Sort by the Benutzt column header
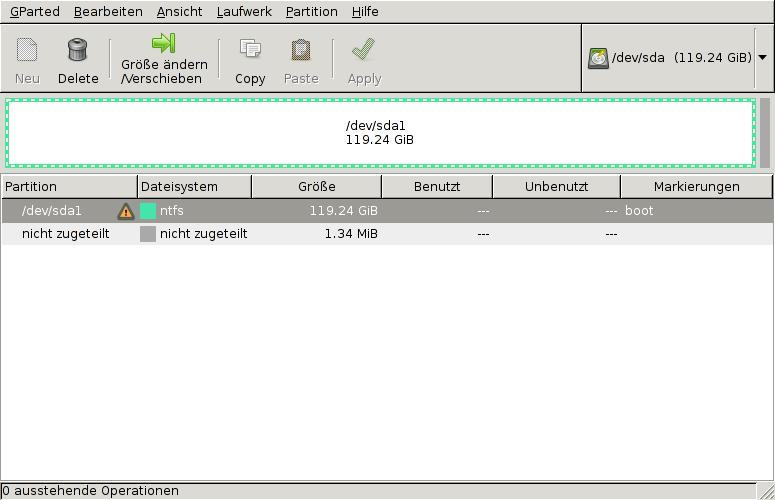775x500 pixels. [x=437, y=187]
